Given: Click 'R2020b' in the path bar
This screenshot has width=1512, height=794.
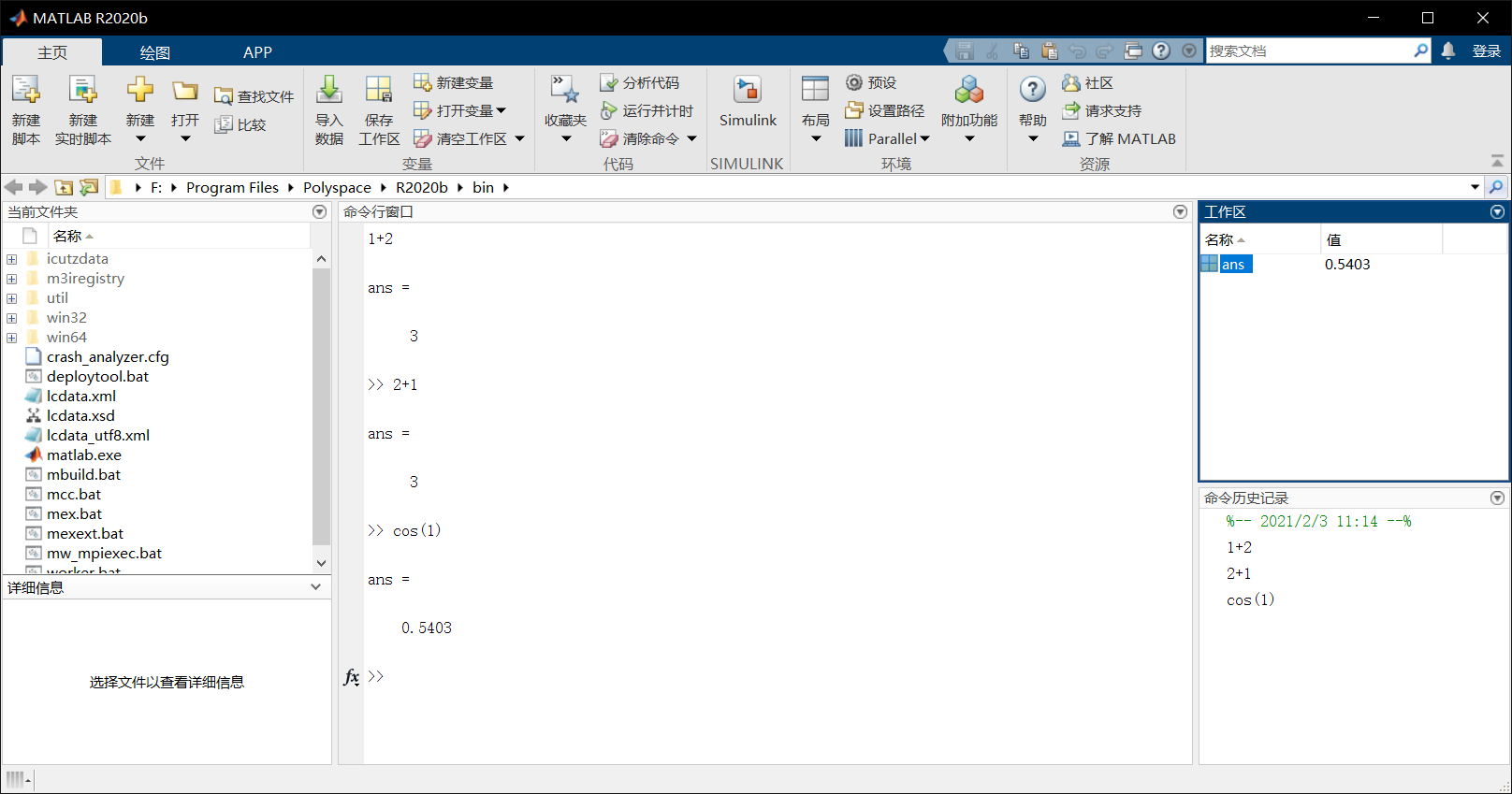Looking at the screenshot, I should tap(422, 187).
